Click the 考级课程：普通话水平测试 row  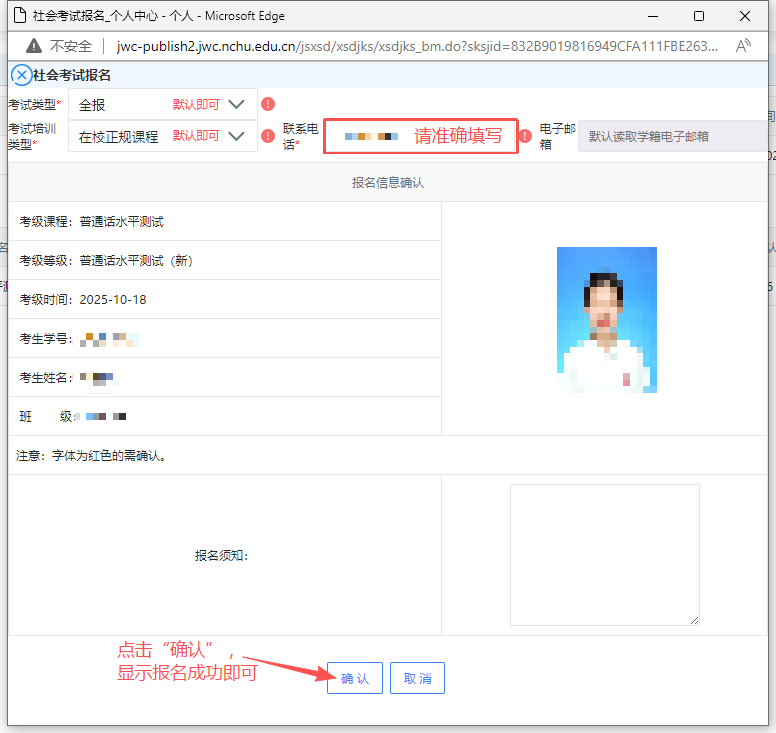tap(225, 221)
